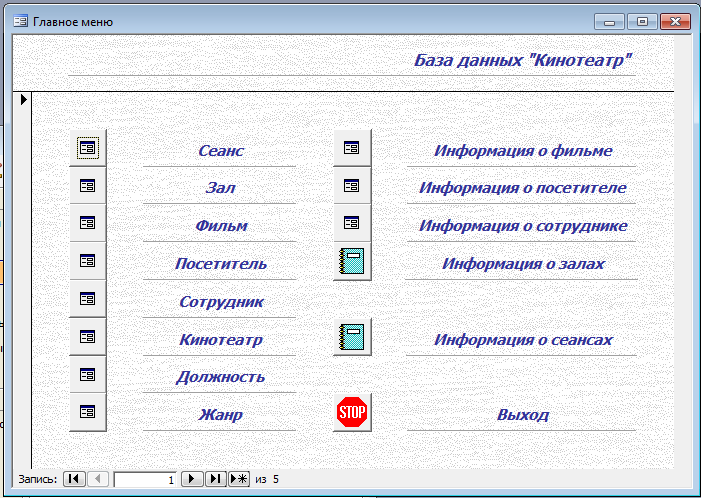Viewport: 701px width, 498px height.
Task: Open the Сотрудник form icon button
Action: [x=88, y=299]
